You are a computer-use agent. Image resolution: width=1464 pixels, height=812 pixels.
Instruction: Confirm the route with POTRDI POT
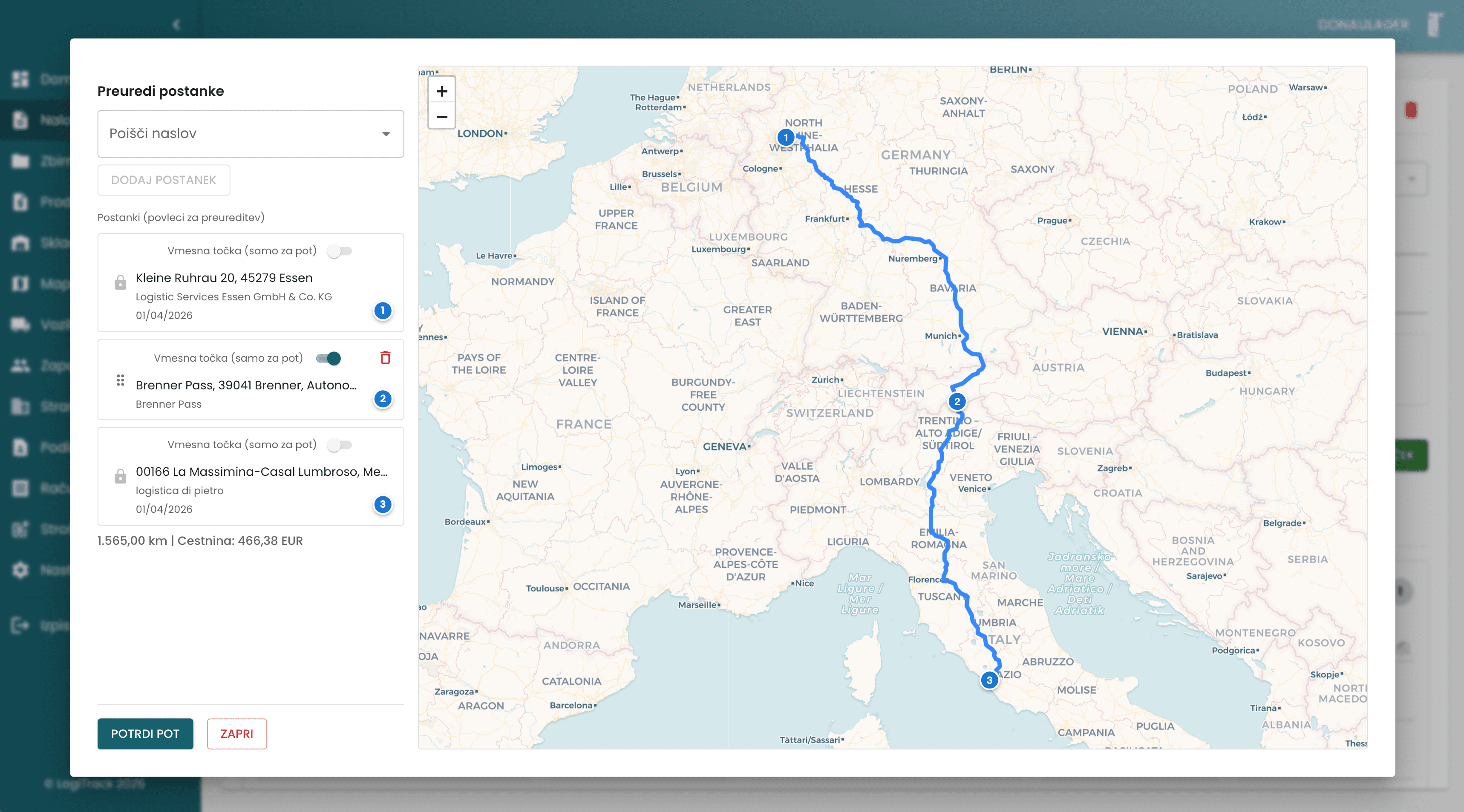click(145, 734)
